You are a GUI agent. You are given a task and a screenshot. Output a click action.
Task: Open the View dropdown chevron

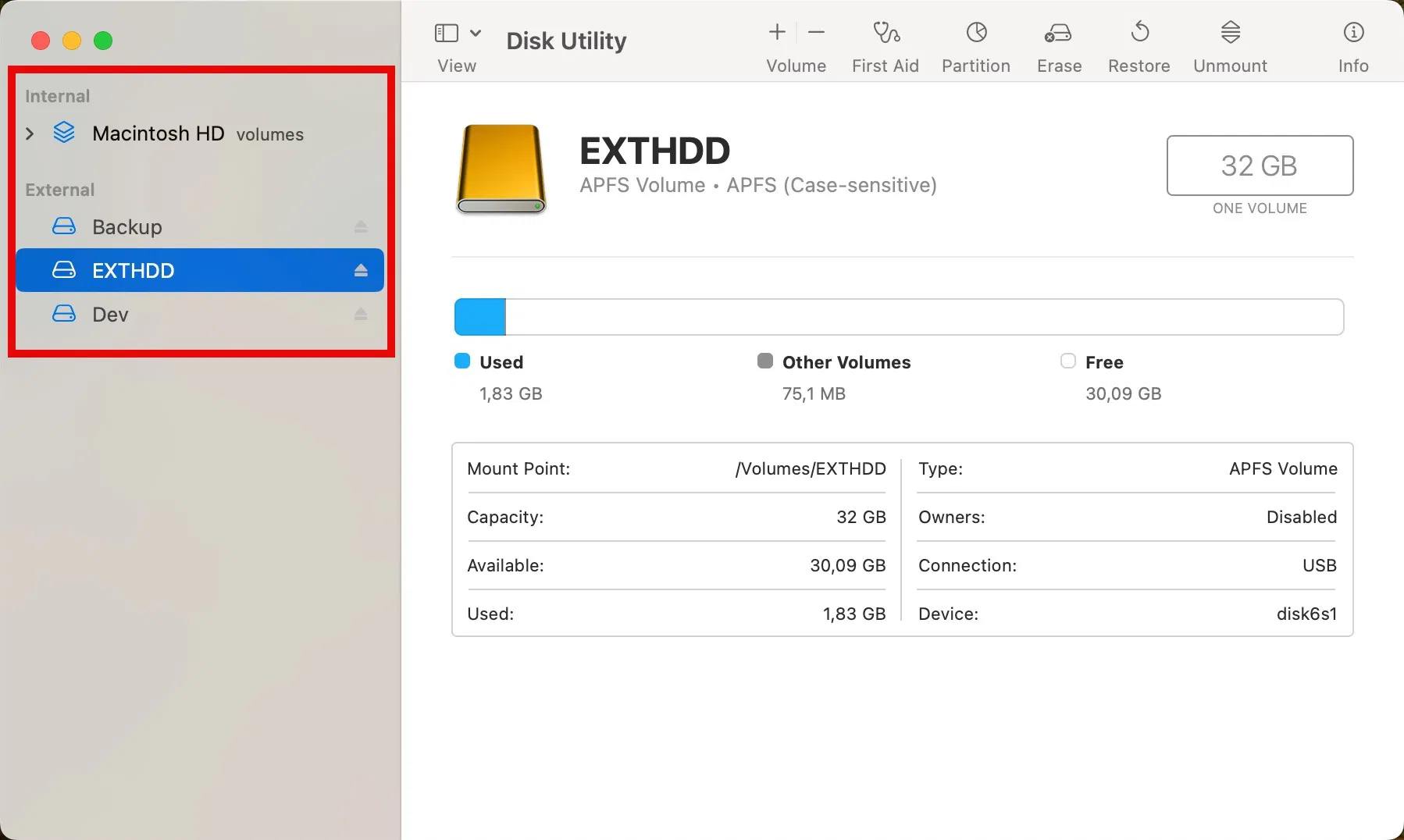click(475, 33)
